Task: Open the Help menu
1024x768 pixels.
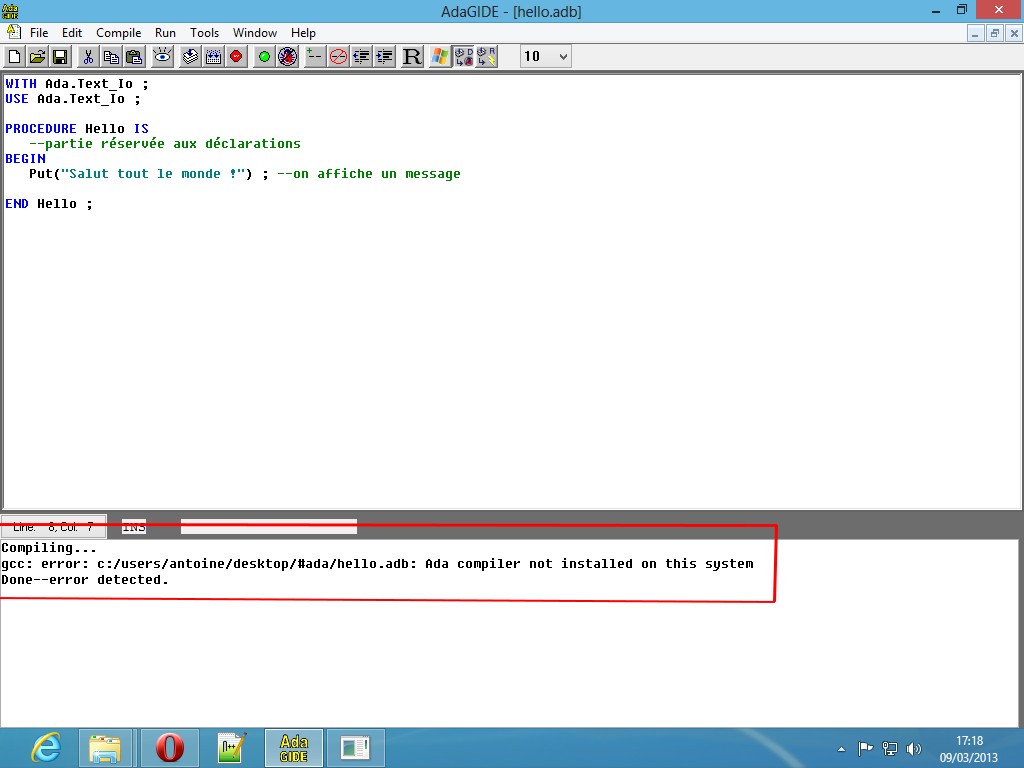Action: point(303,33)
